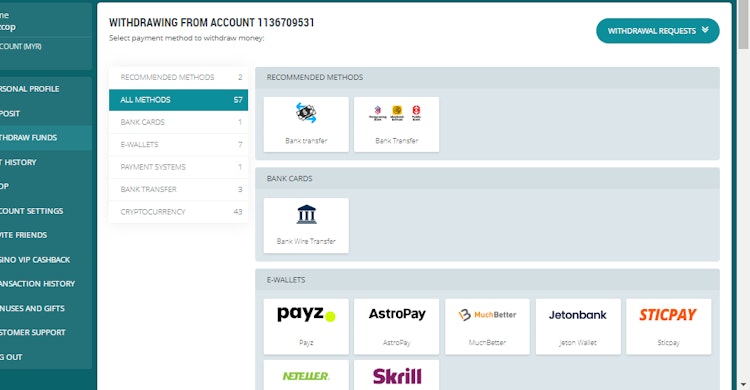The height and width of the screenshot is (390, 750).
Task: Click the scrollbar down arrow
Action: [x=743, y=385]
